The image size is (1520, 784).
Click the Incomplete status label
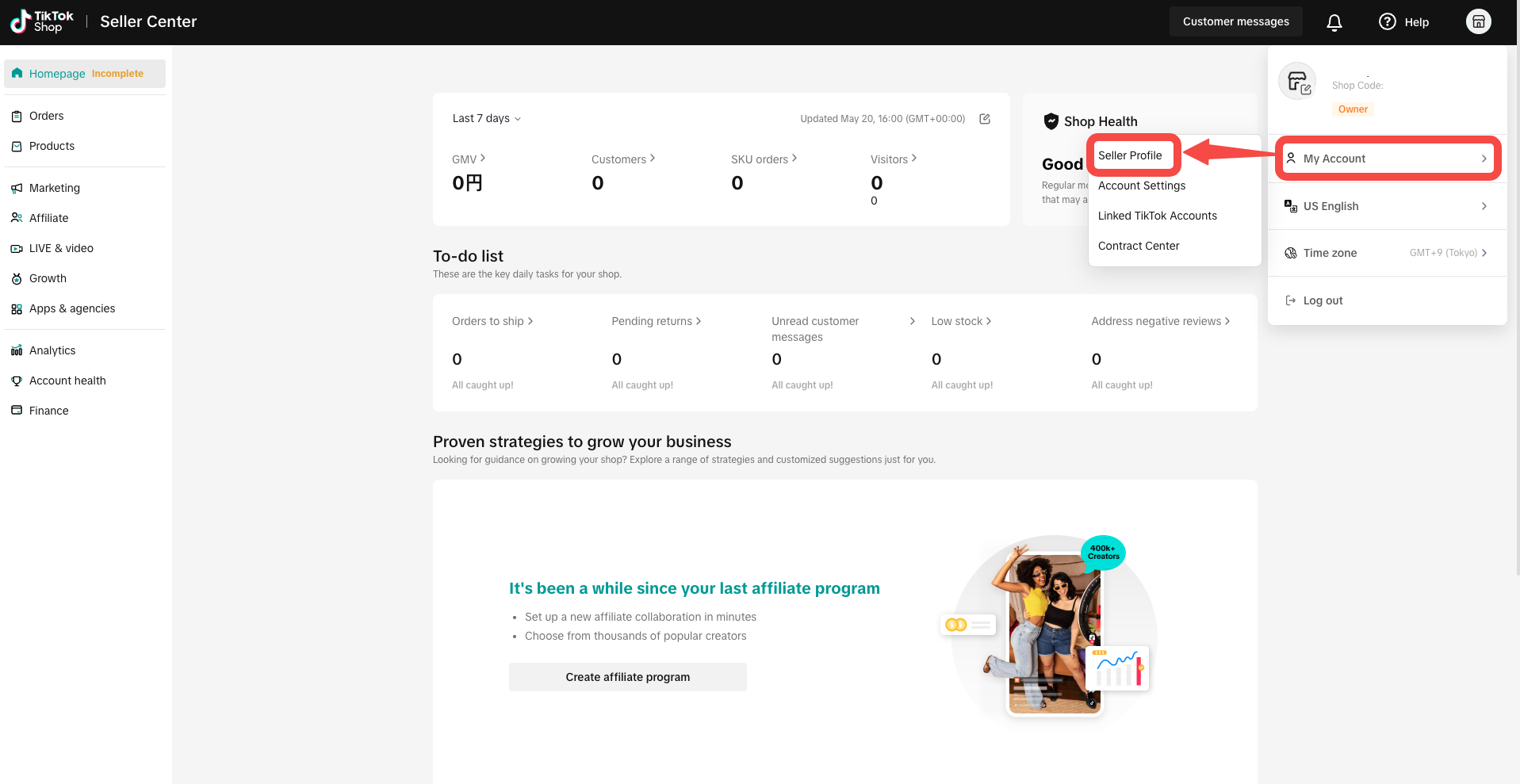(x=117, y=74)
